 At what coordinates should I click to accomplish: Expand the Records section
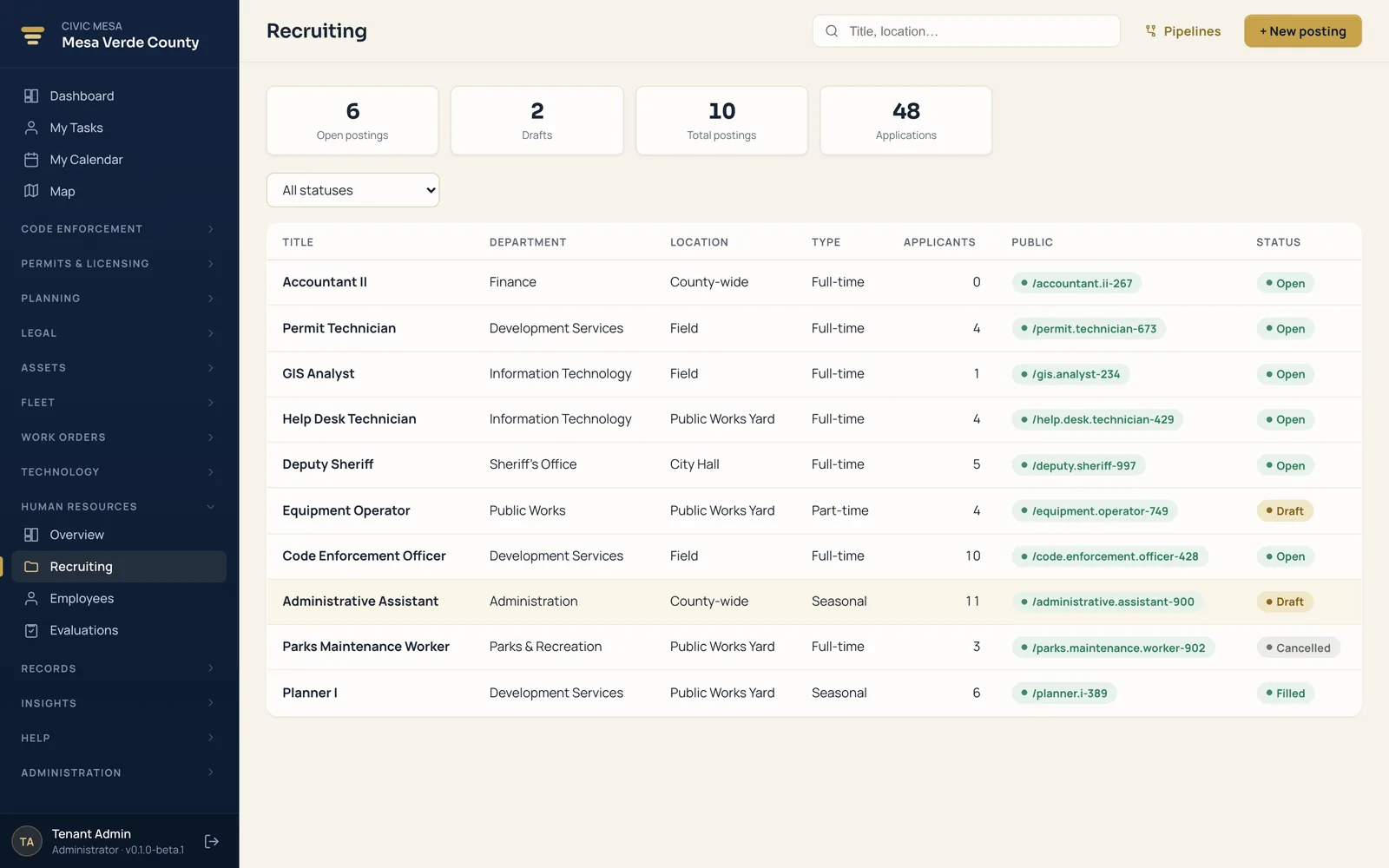click(x=119, y=668)
